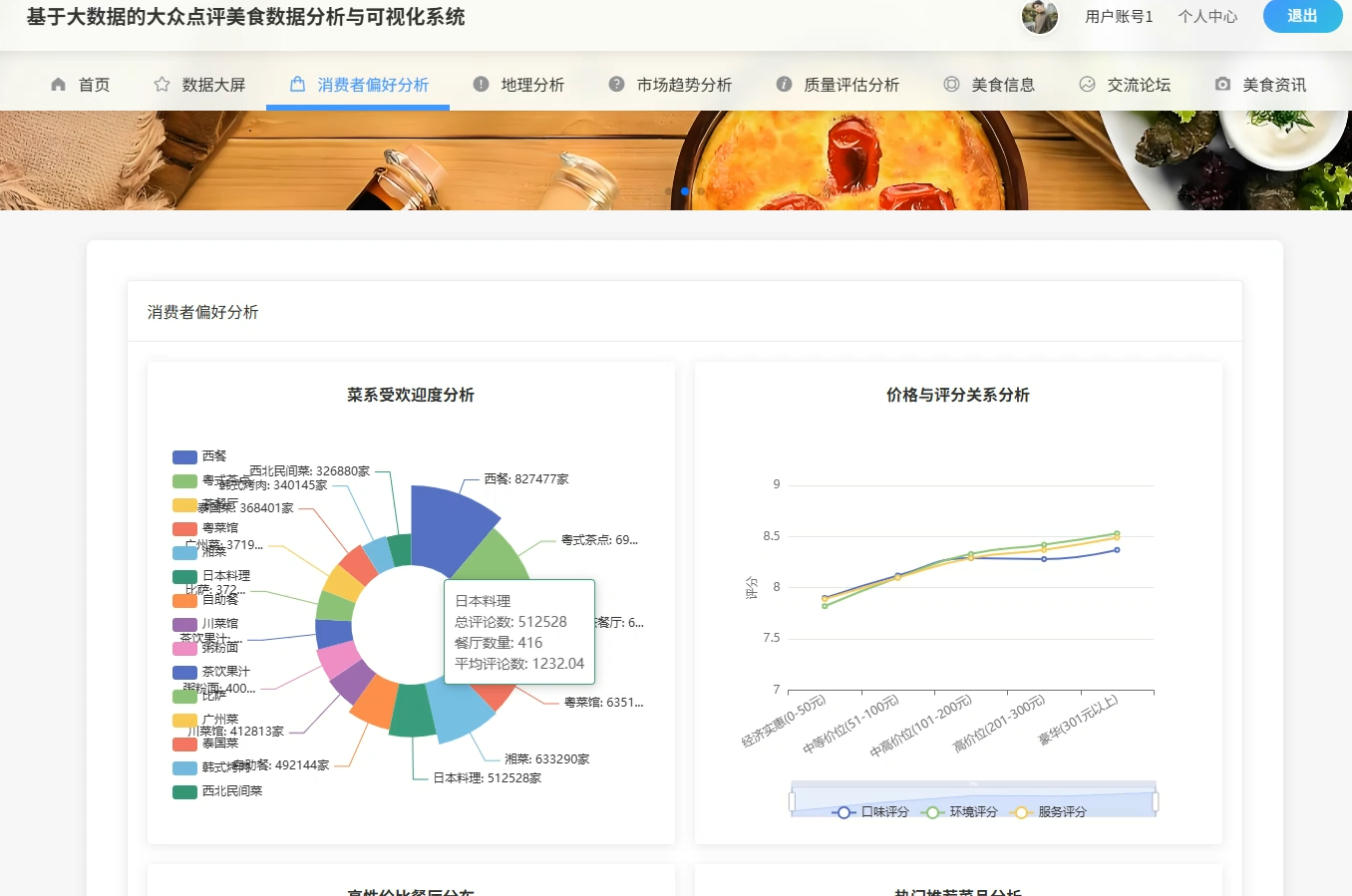
Task: Open 个人中心 from the header
Action: click(1207, 16)
